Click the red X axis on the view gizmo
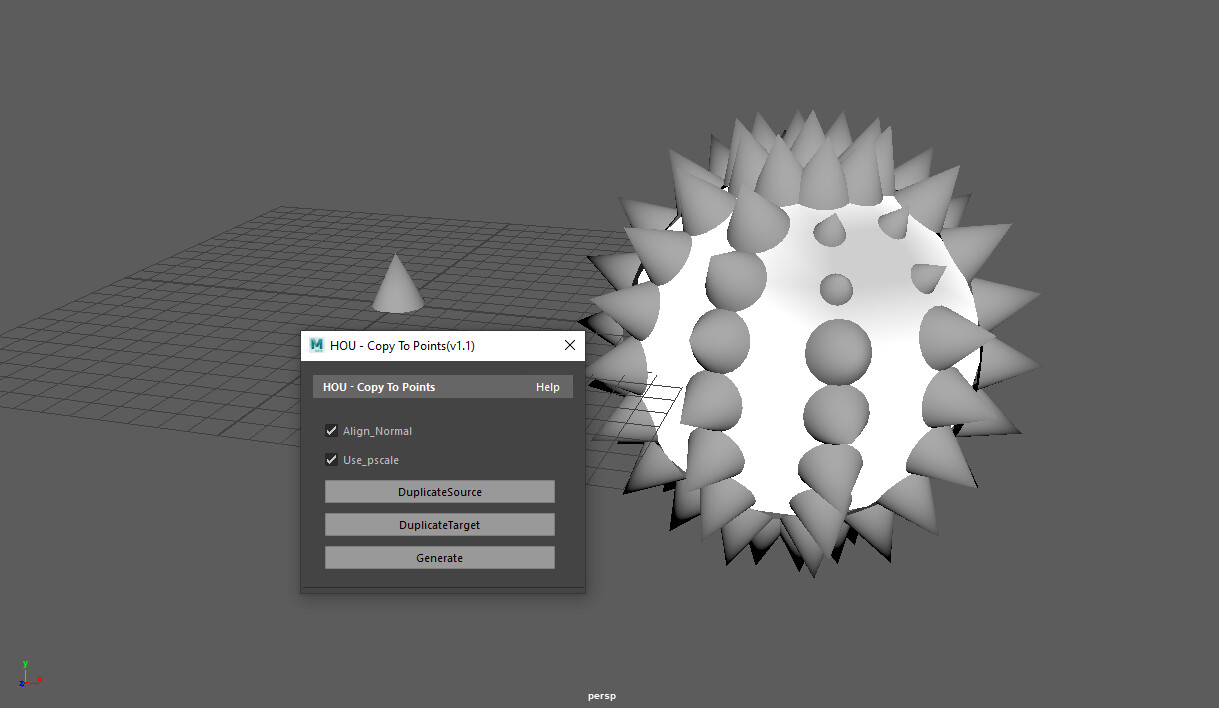 (x=38, y=681)
